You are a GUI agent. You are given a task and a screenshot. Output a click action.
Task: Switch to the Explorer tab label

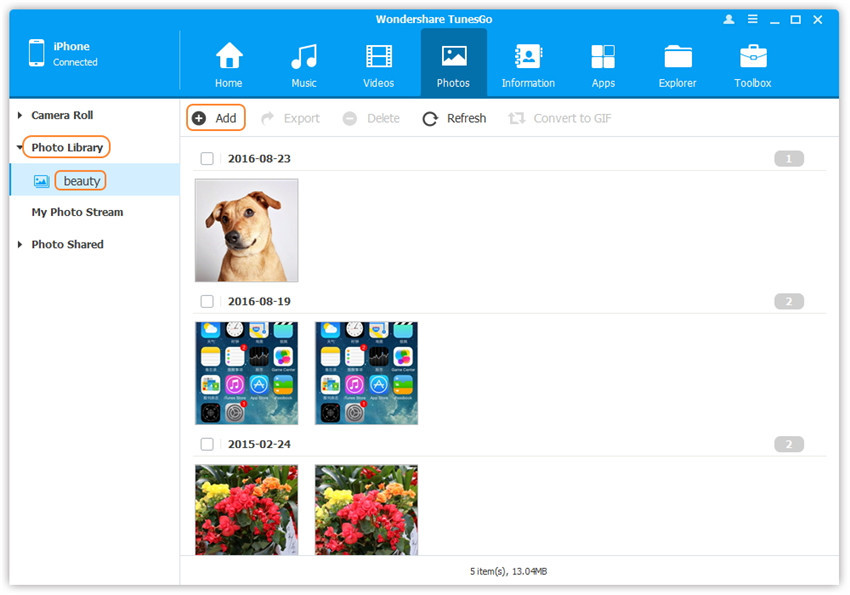[x=677, y=83]
